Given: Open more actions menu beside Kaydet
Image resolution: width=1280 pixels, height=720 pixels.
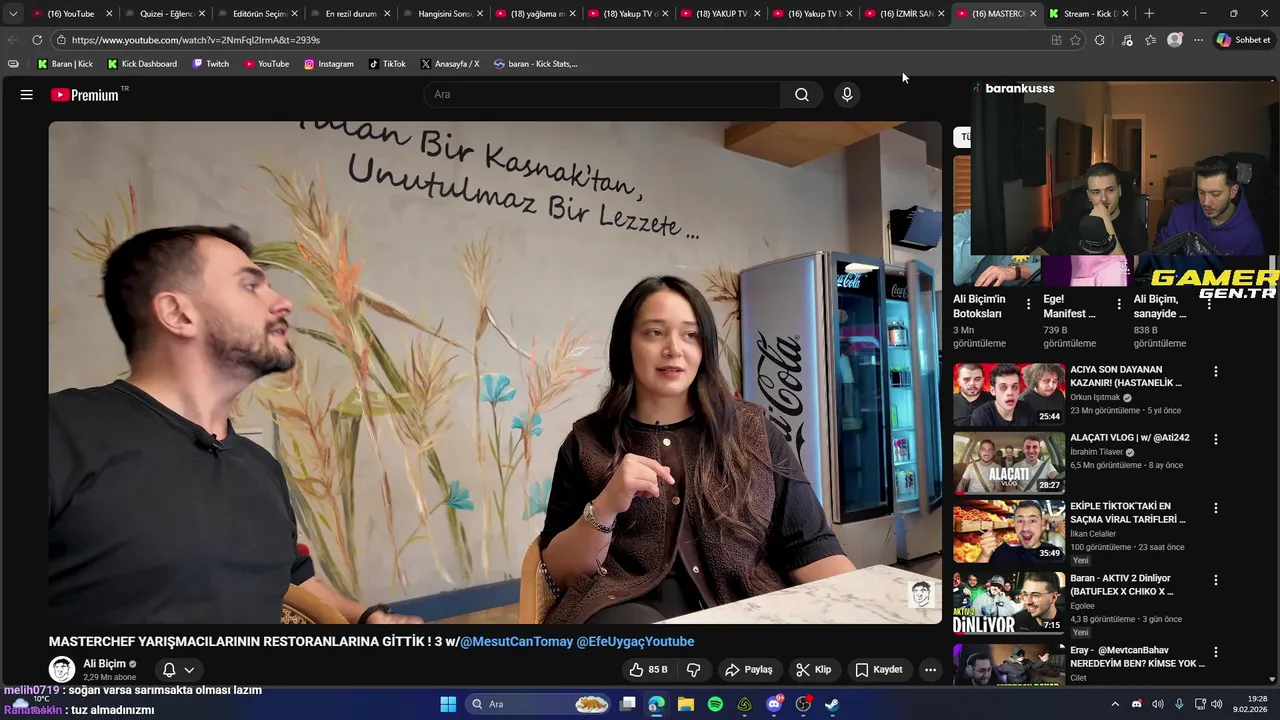Looking at the screenshot, I should click(930, 670).
